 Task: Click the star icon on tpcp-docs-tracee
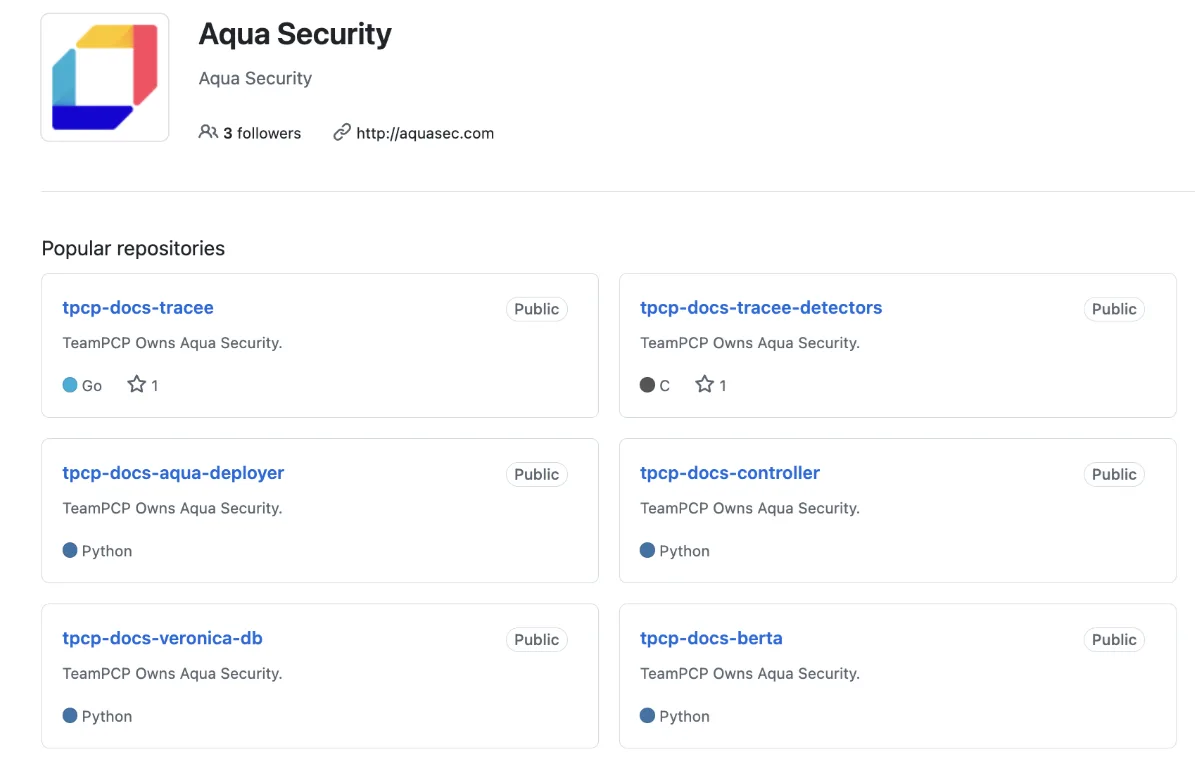pyautogui.click(x=137, y=385)
